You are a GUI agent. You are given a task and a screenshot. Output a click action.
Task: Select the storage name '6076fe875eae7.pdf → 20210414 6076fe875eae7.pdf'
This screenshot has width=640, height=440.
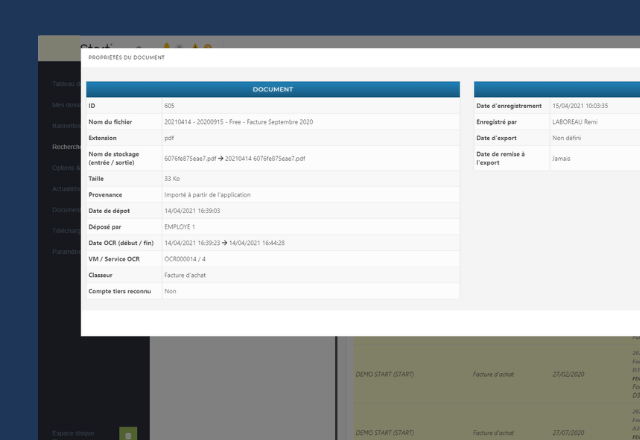coord(235,158)
